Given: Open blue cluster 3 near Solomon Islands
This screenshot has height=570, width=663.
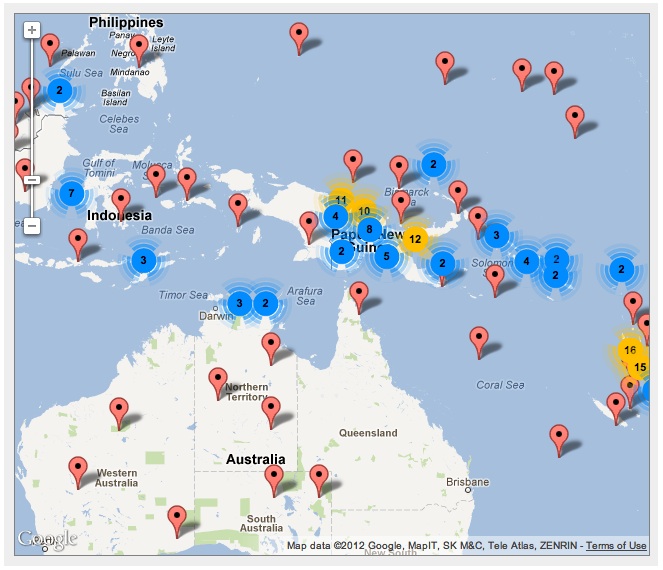Looking at the screenshot, I should 496,235.
